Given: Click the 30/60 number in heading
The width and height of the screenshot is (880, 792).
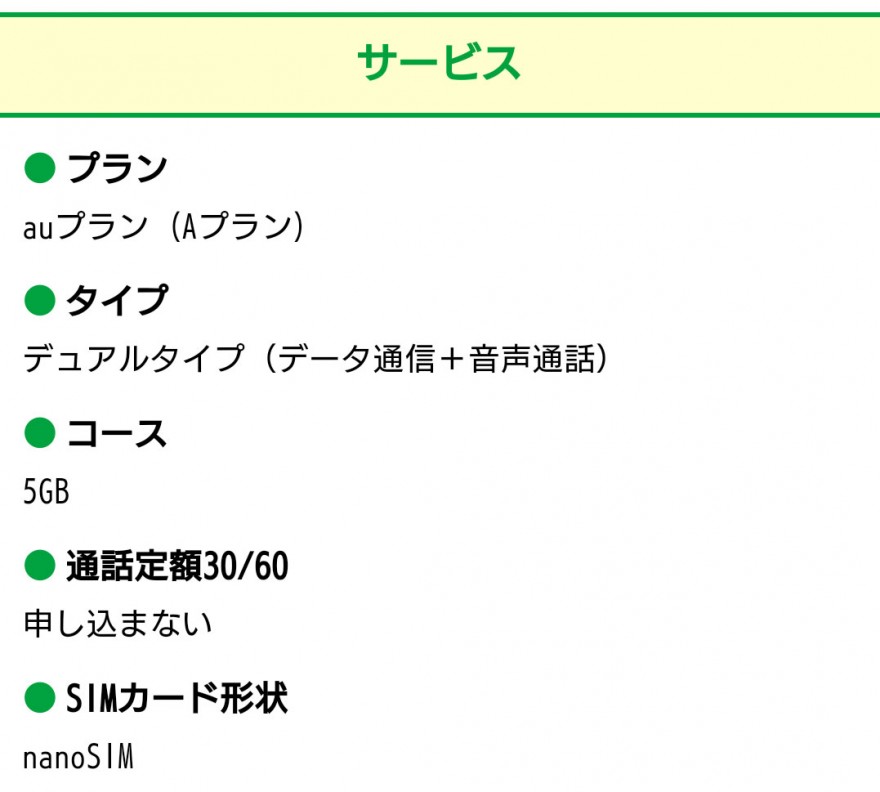Looking at the screenshot, I should pyautogui.click(x=245, y=566).
